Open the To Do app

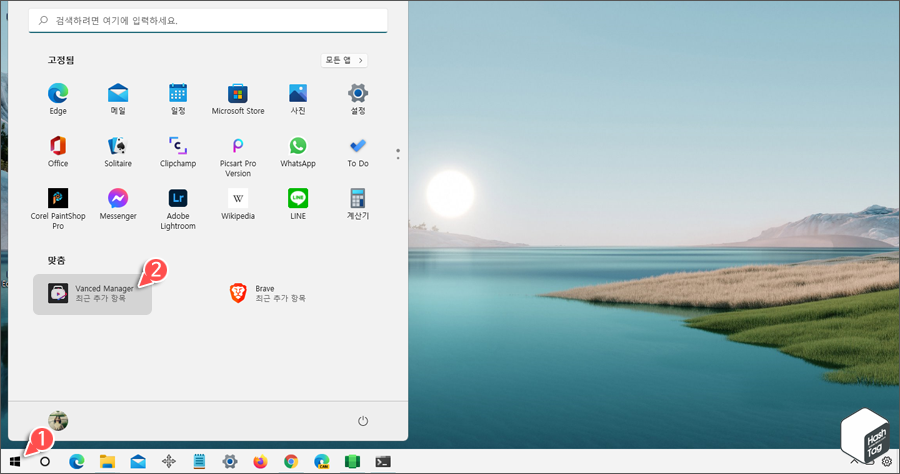(358, 151)
